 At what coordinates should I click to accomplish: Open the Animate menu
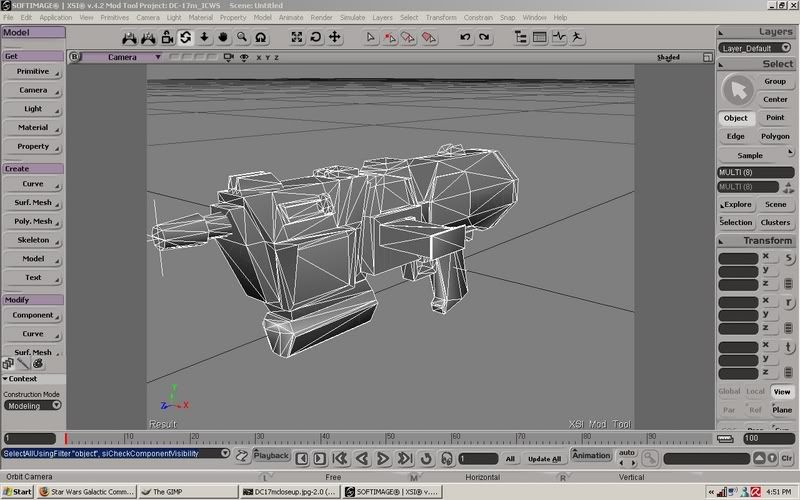tap(291, 17)
